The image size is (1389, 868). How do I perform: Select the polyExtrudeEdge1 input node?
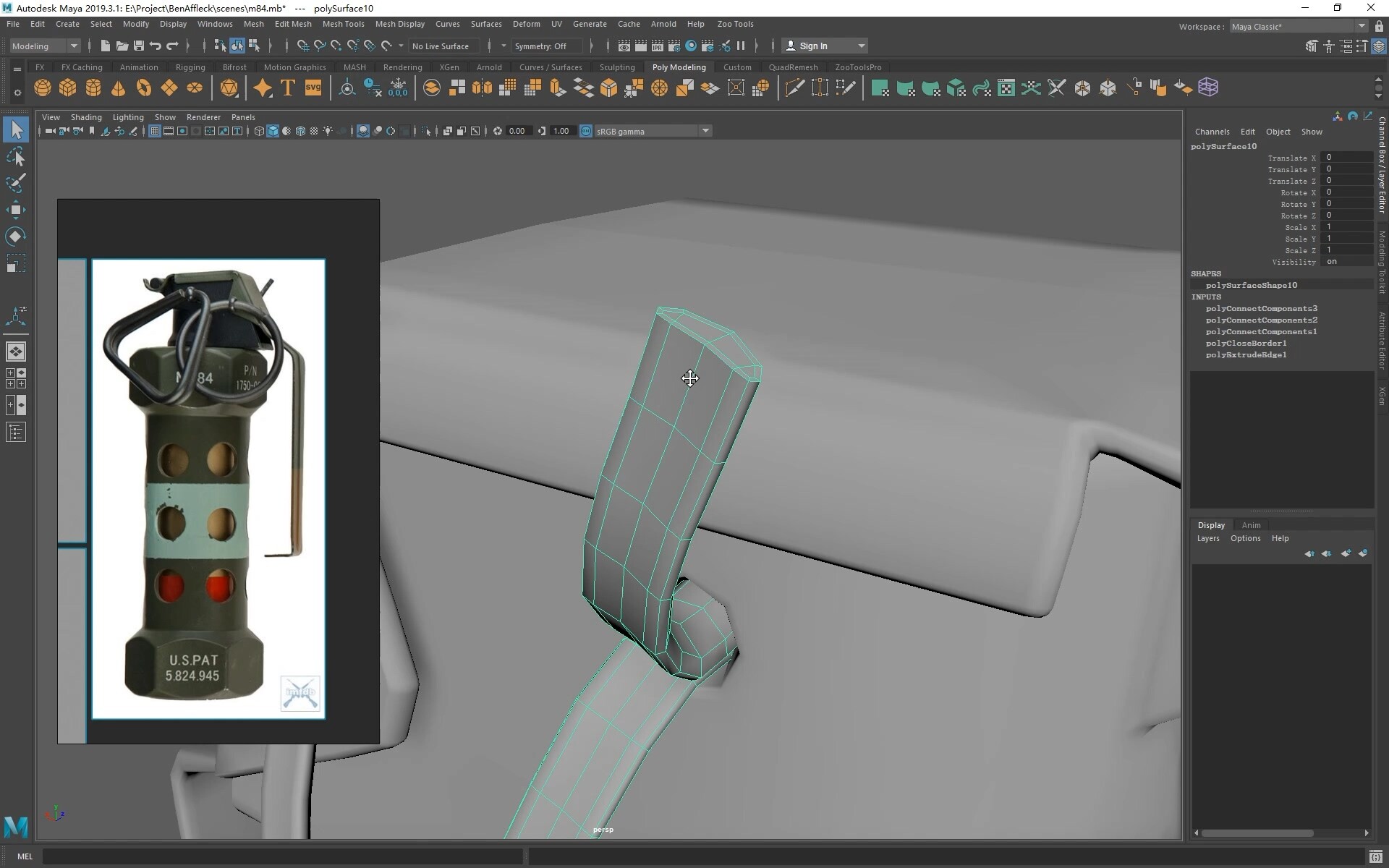coord(1246,354)
